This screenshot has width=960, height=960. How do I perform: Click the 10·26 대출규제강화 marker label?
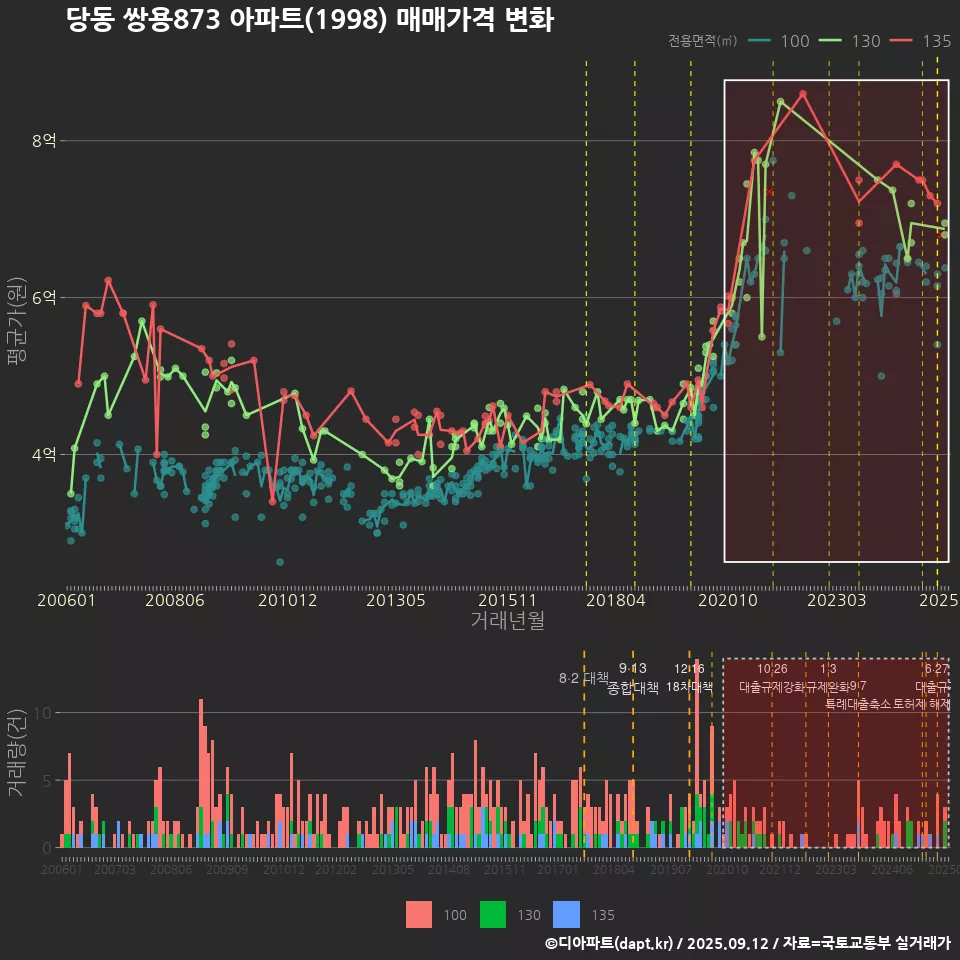[772, 678]
